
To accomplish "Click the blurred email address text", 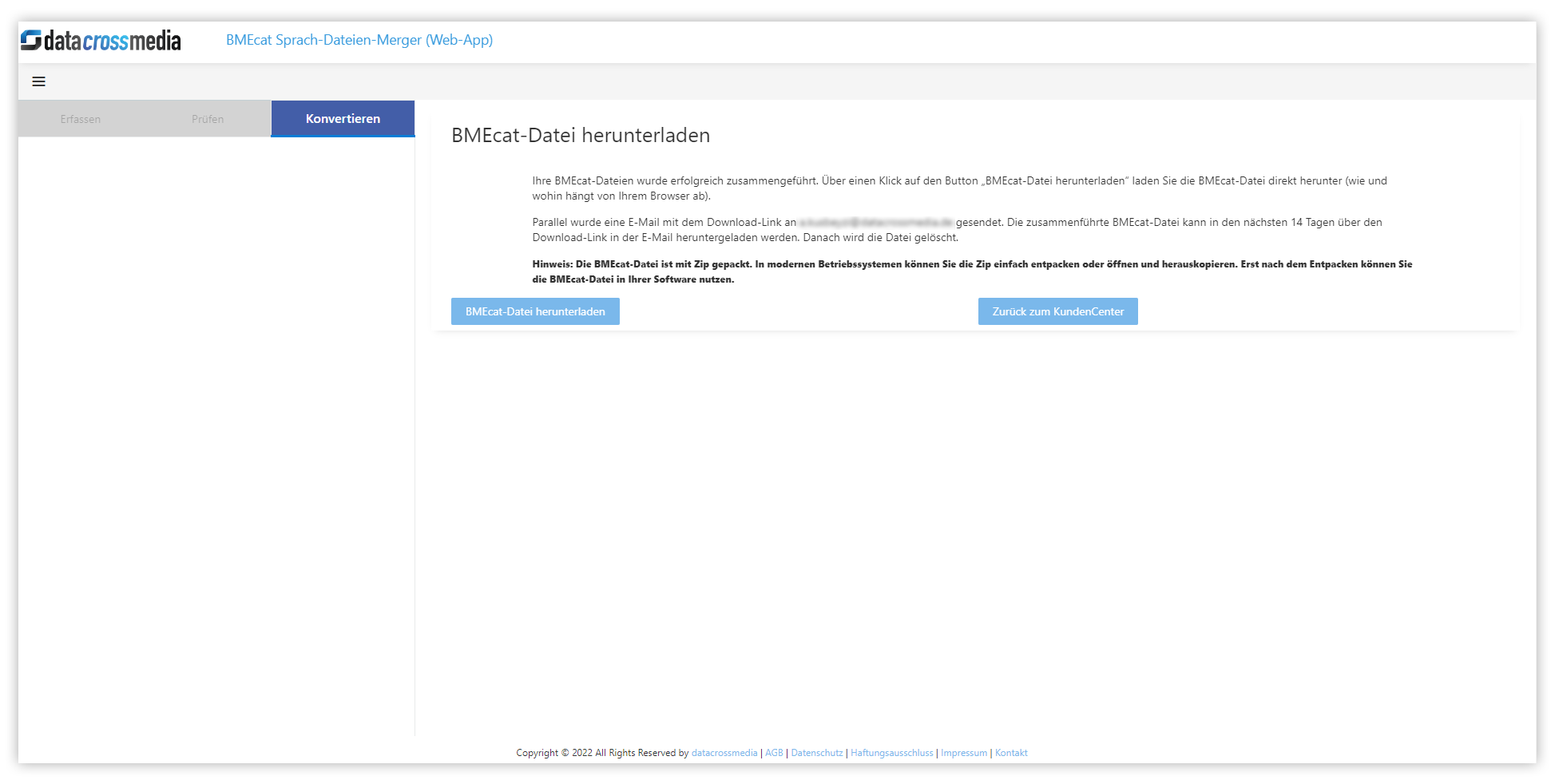I will click(876, 223).
